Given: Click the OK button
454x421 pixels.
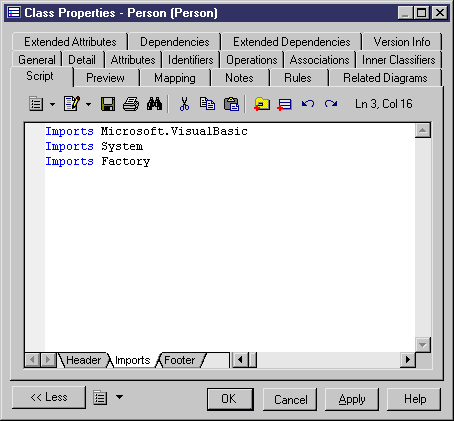Looking at the screenshot, I should (x=230, y=399).
